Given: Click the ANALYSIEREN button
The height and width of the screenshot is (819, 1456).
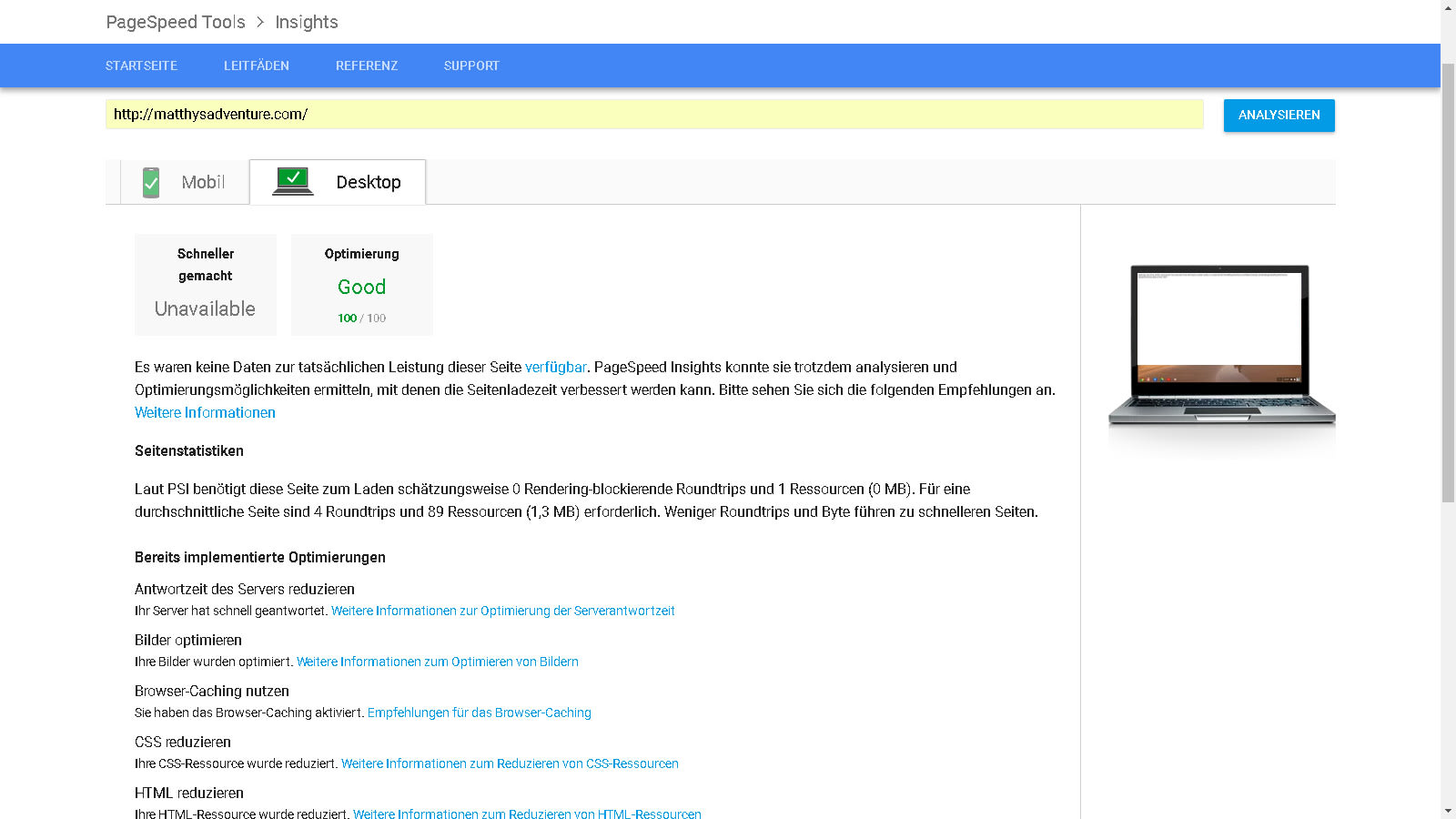Looking at the screenshot, I should coord(1279,116).
